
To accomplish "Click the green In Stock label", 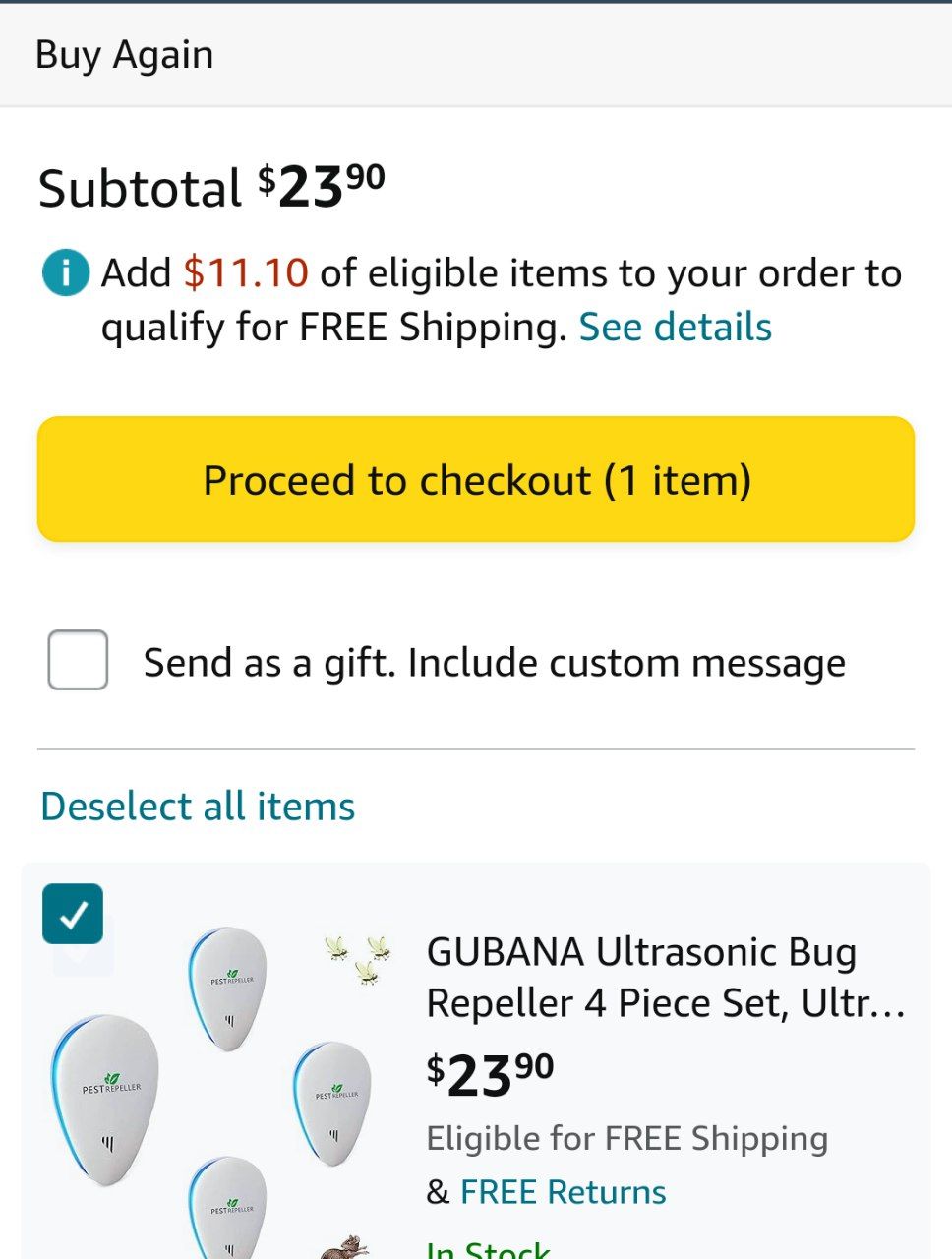I will [x=489, y=1249].
